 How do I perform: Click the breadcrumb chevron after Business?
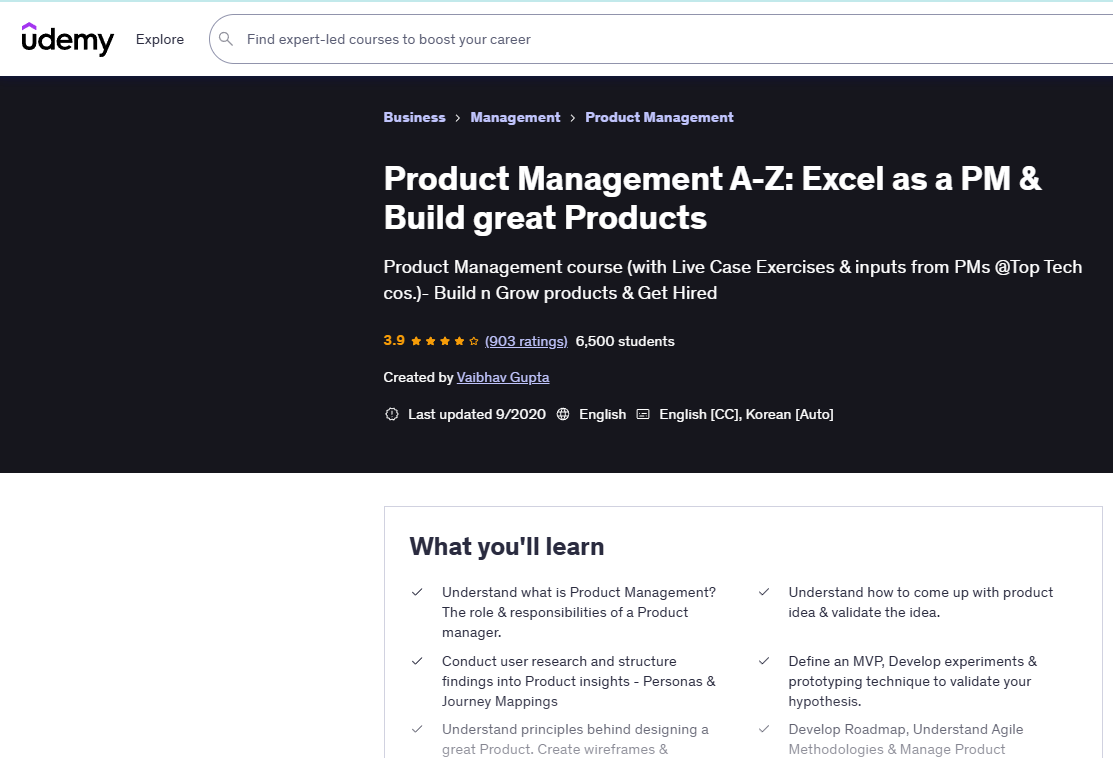coord(456,117)
